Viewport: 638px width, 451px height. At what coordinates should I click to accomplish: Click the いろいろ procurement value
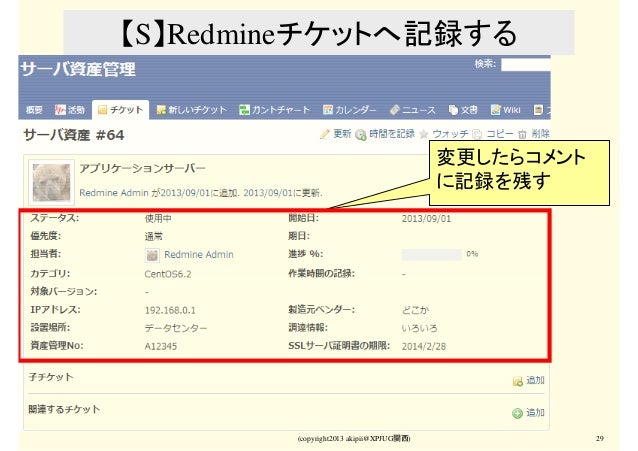pos(420,328)
